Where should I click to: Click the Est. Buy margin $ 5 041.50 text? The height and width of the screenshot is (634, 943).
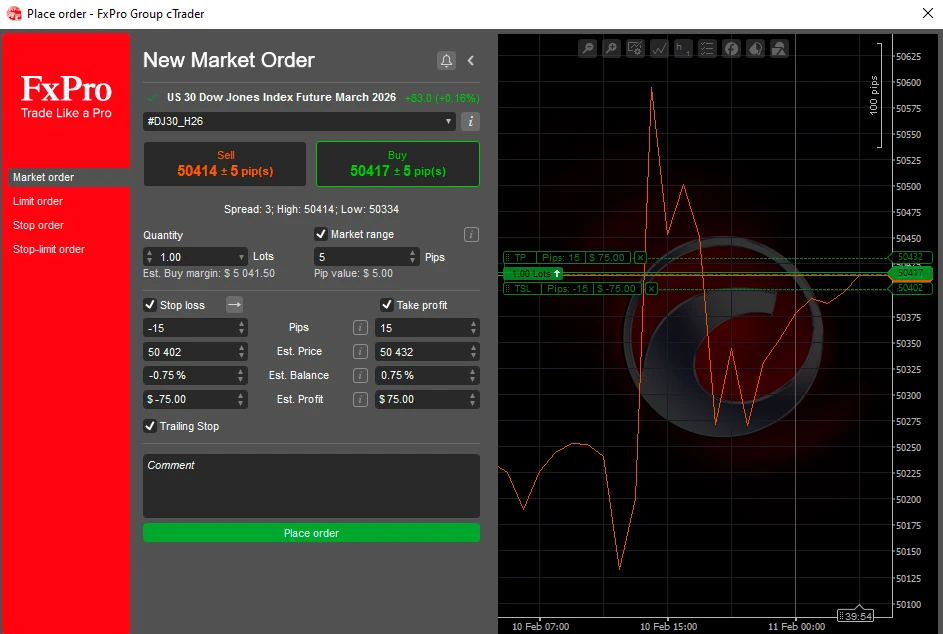[x=209, y=273]
